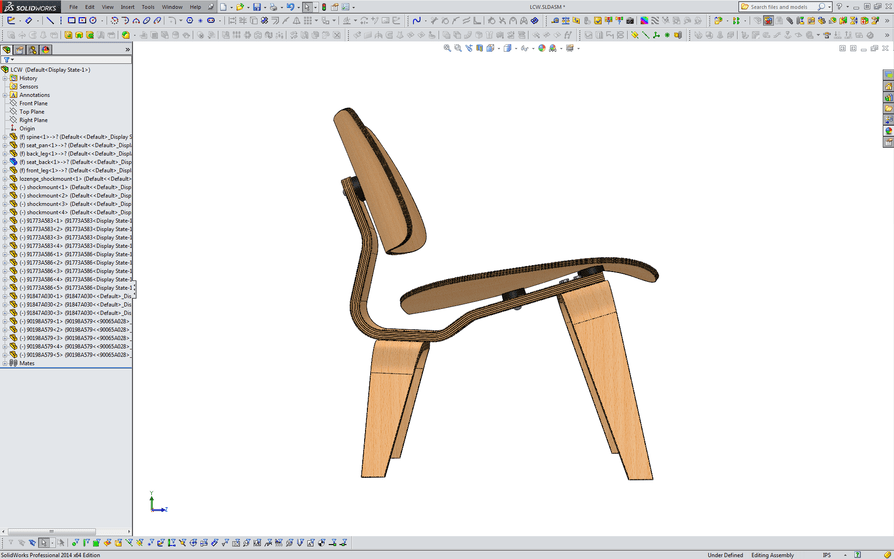The height and width of the screenshot is (559, 894).
Task: Open the Window menu
Action: 172,7
